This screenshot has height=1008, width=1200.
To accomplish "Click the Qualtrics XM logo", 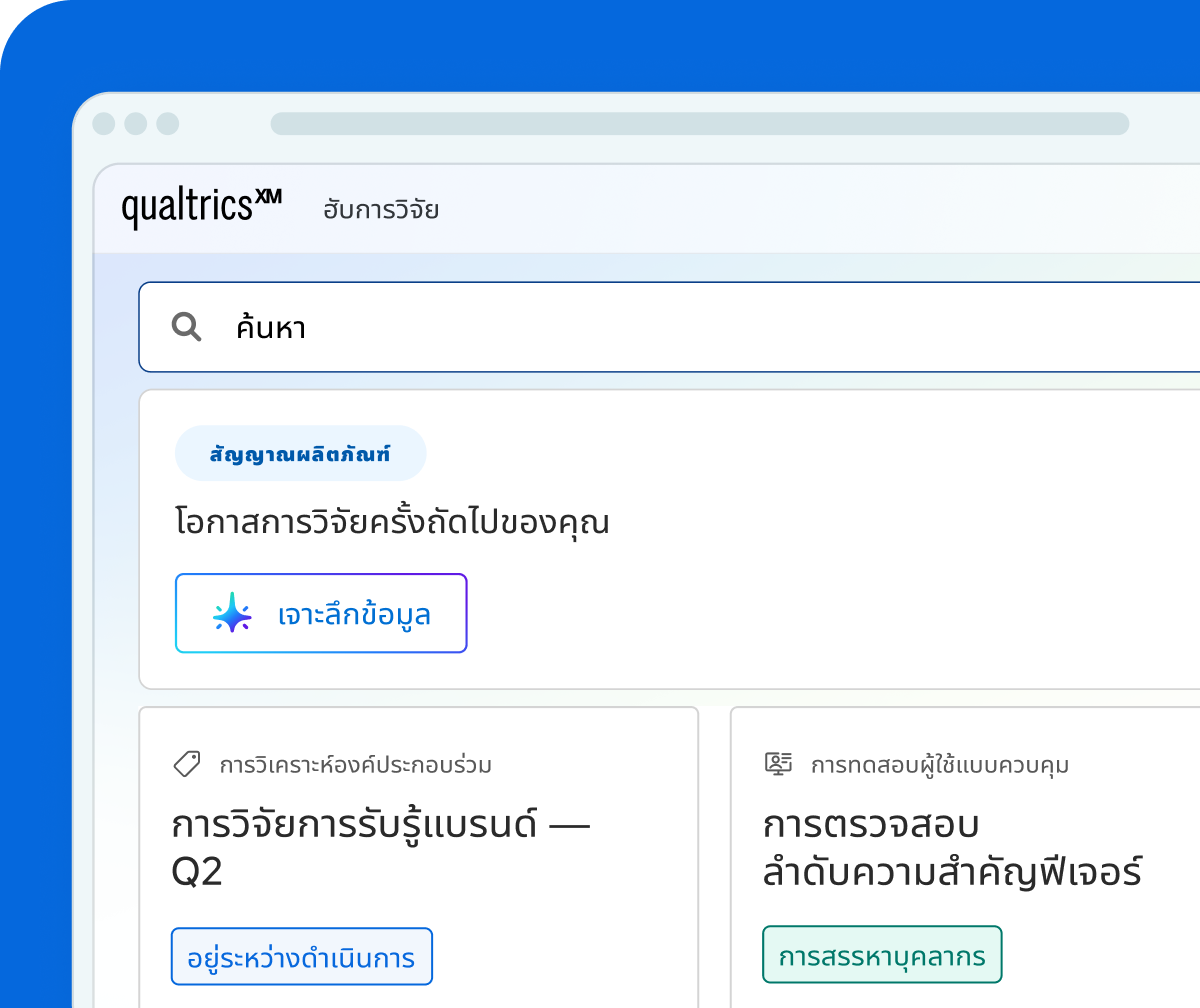I will [x=201, y=208].
